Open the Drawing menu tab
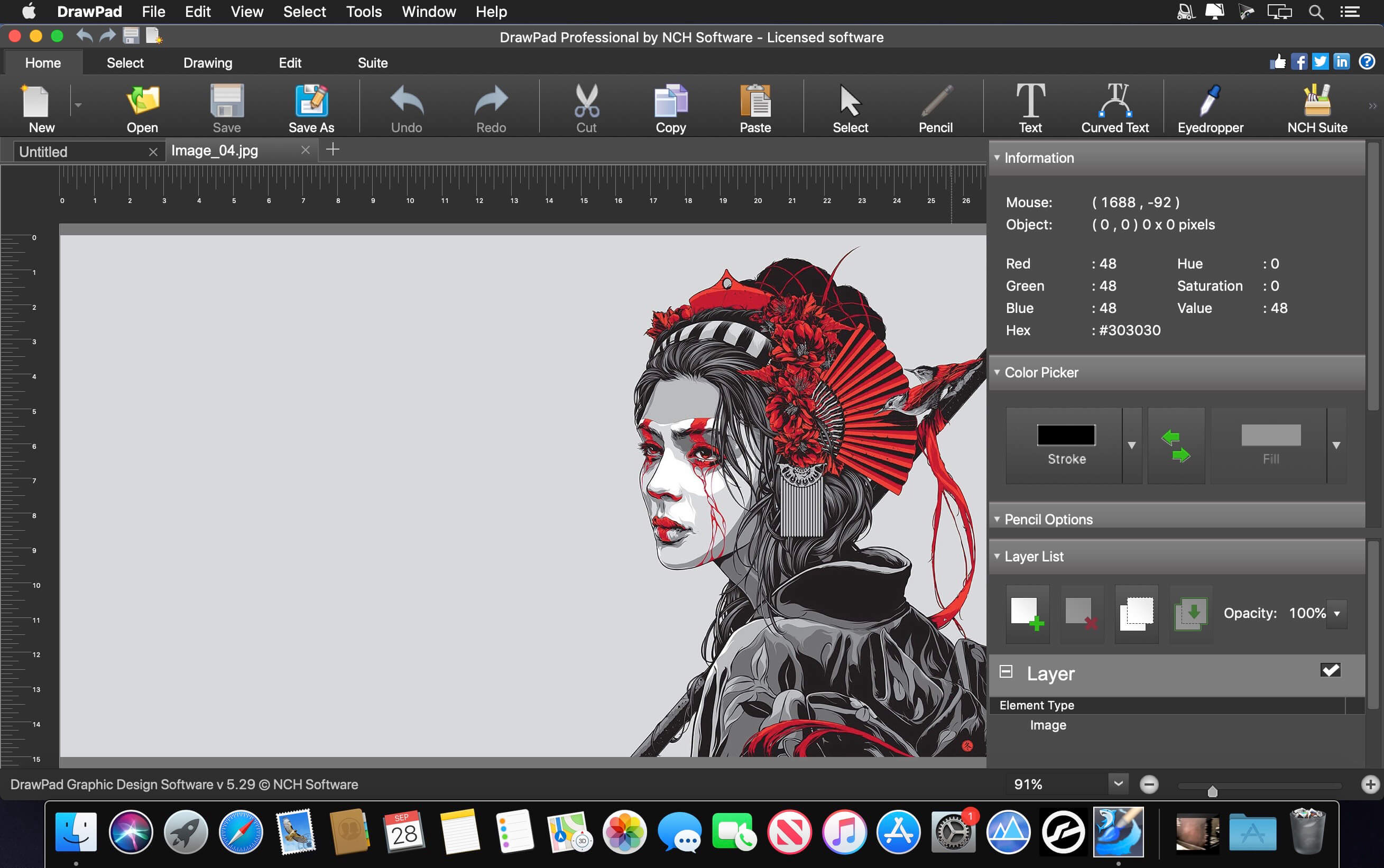The width and height of the screenshot is (1384, 868). (x=207, y=62)
